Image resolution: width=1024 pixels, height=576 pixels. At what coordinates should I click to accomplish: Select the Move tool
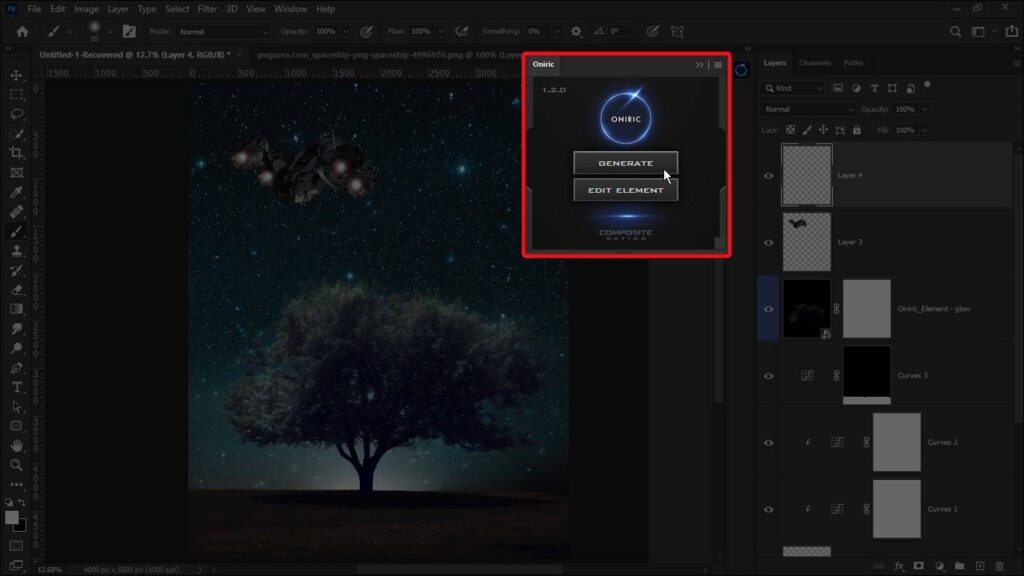click(x=16, y=76)
